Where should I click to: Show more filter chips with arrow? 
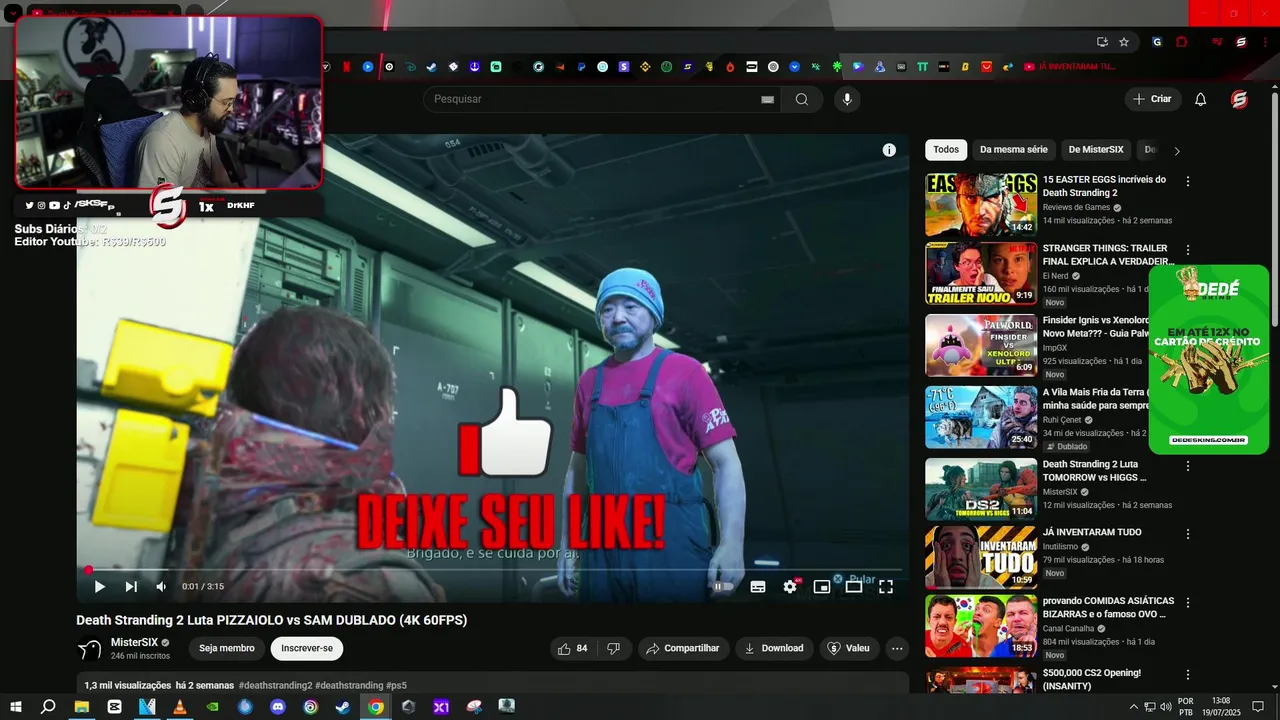pyautogui.click(x=1177, y=151)
